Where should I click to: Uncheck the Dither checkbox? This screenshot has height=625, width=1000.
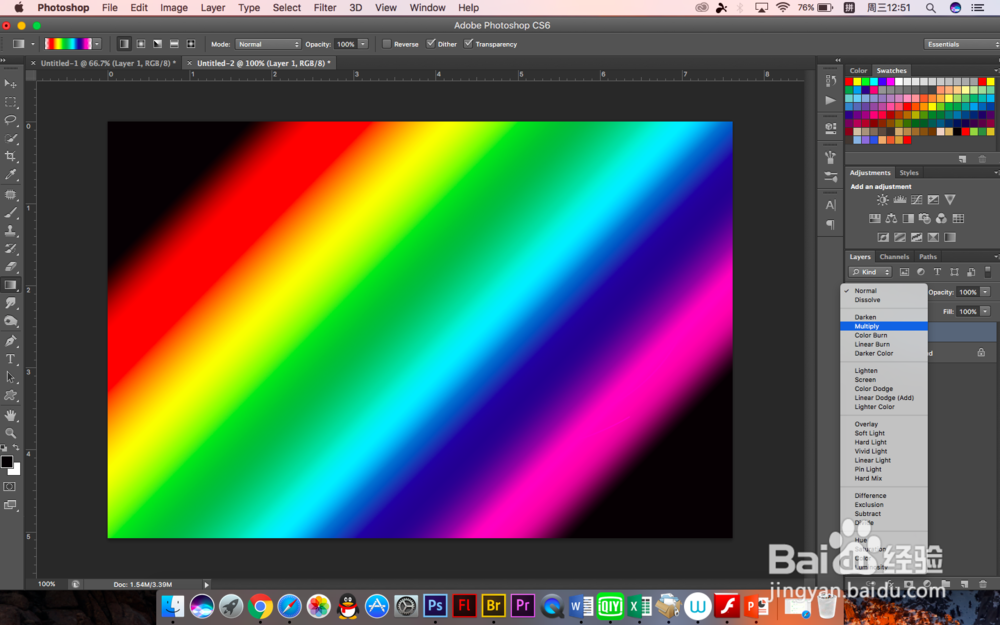coord(430,44)
